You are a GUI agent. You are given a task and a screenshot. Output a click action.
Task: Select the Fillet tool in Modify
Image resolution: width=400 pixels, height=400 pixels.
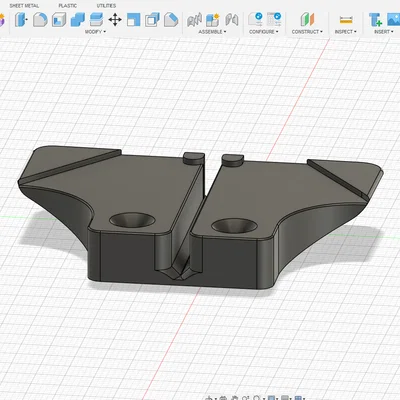pos(40,19)
